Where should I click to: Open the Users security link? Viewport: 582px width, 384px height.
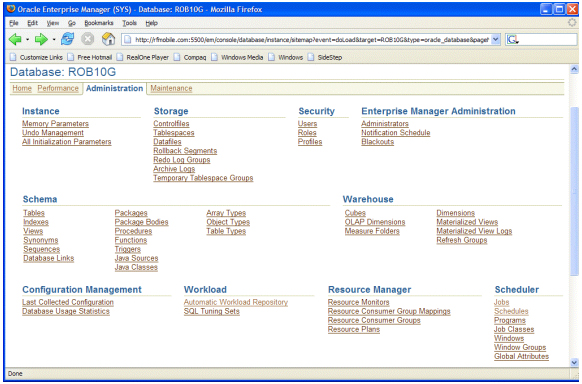tap(307, 124)
